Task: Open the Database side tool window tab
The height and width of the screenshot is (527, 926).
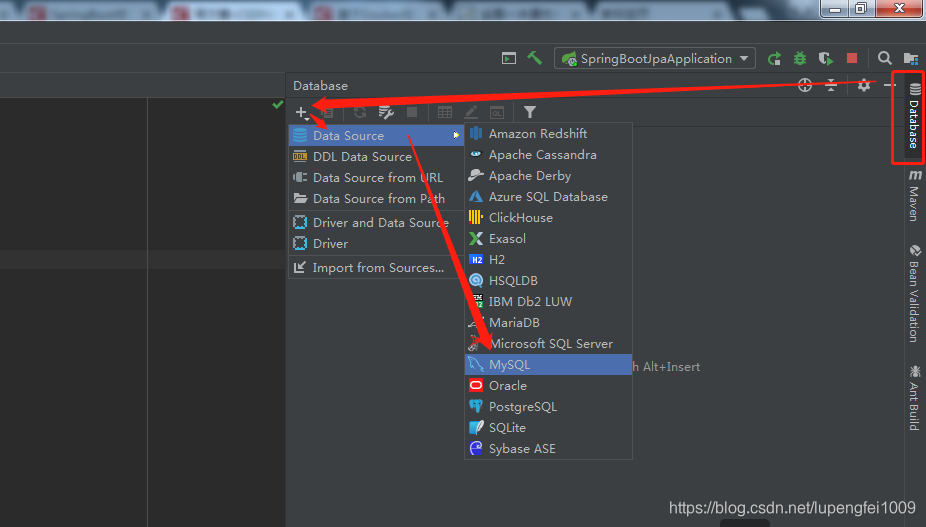Action: pos(913,117)
